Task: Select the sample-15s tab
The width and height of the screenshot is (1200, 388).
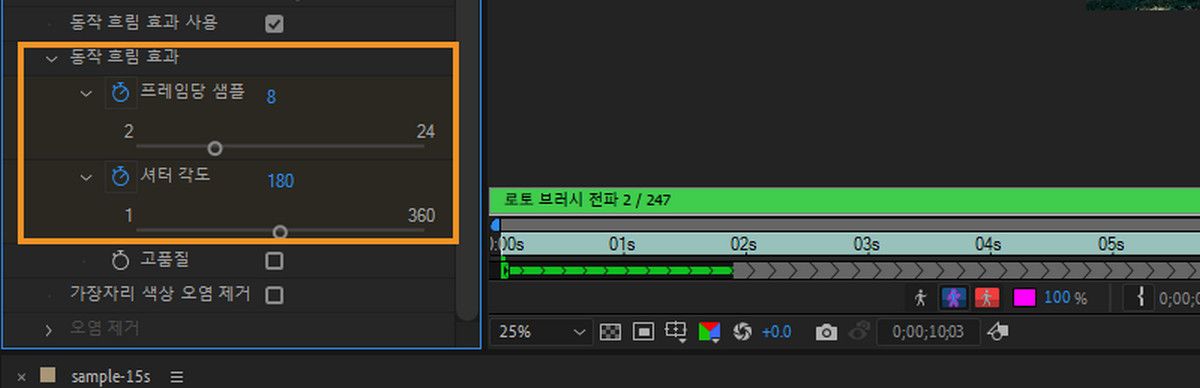Action: tap(110, 377)
